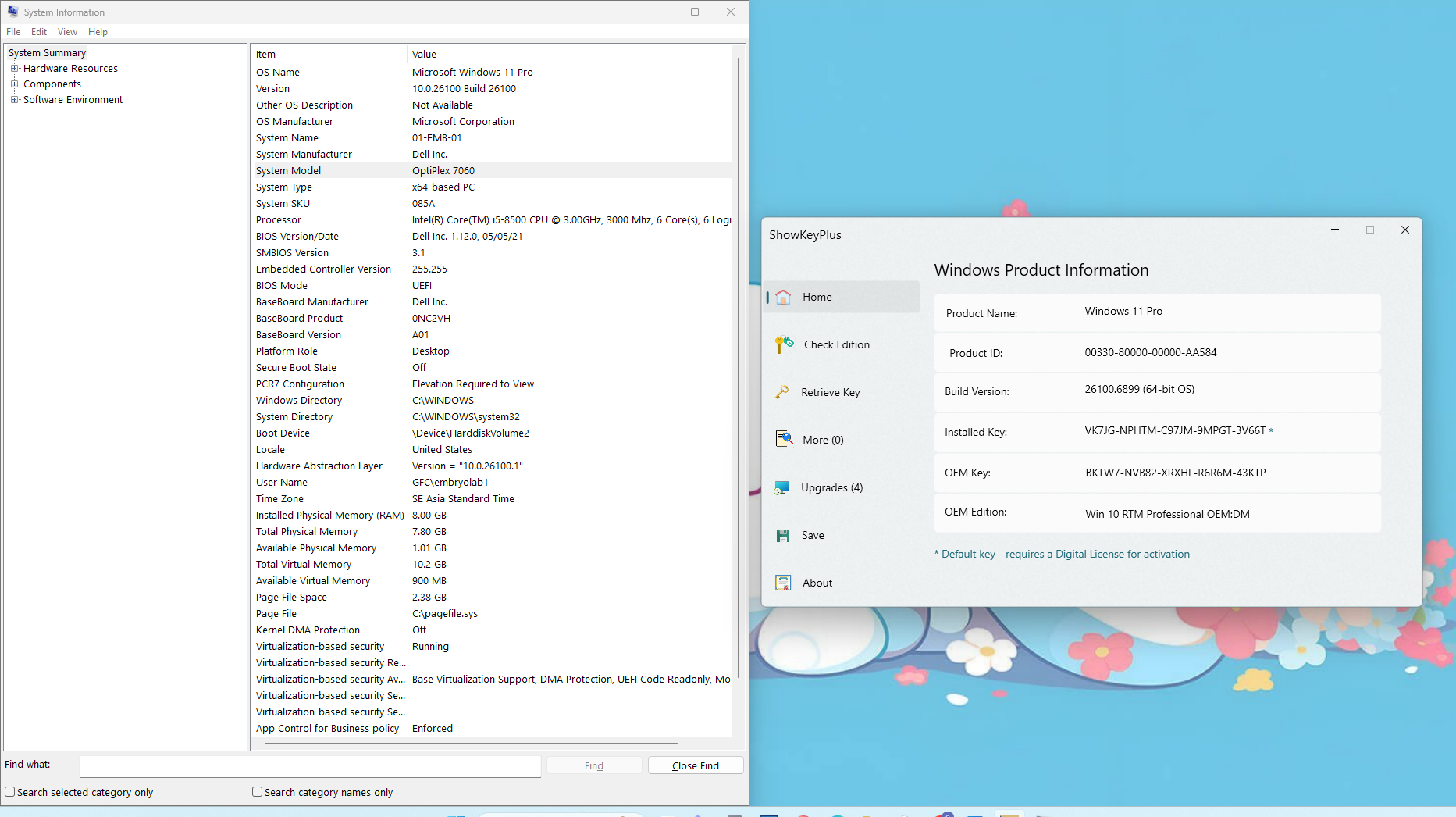Click the Home house icon in ShowKeyPlus
Viewport: 1456px width, 817px height.
[x=783, y=298]
